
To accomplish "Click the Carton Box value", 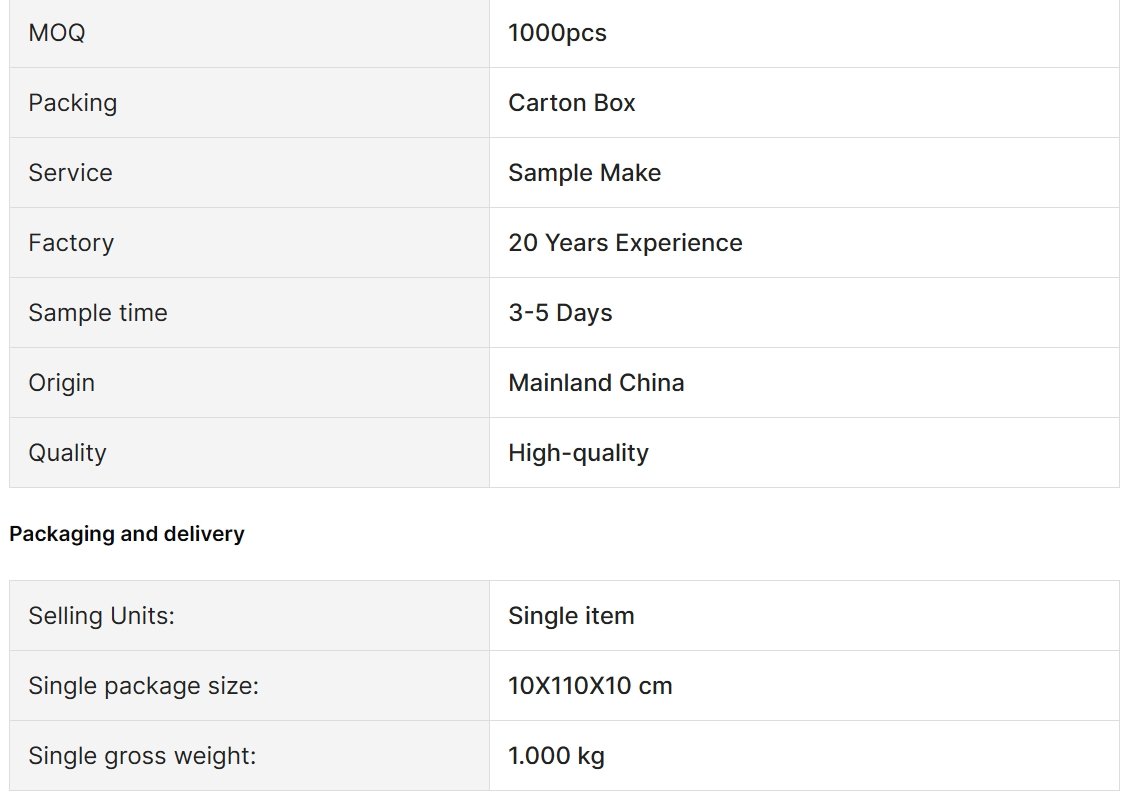I will click(572, 102).
